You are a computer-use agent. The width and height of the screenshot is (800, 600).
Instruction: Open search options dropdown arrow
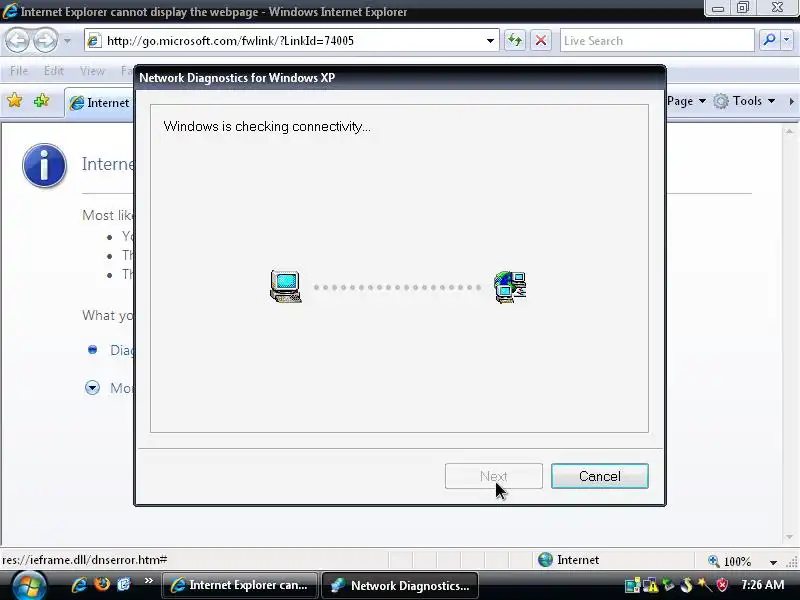click(786, 40)
